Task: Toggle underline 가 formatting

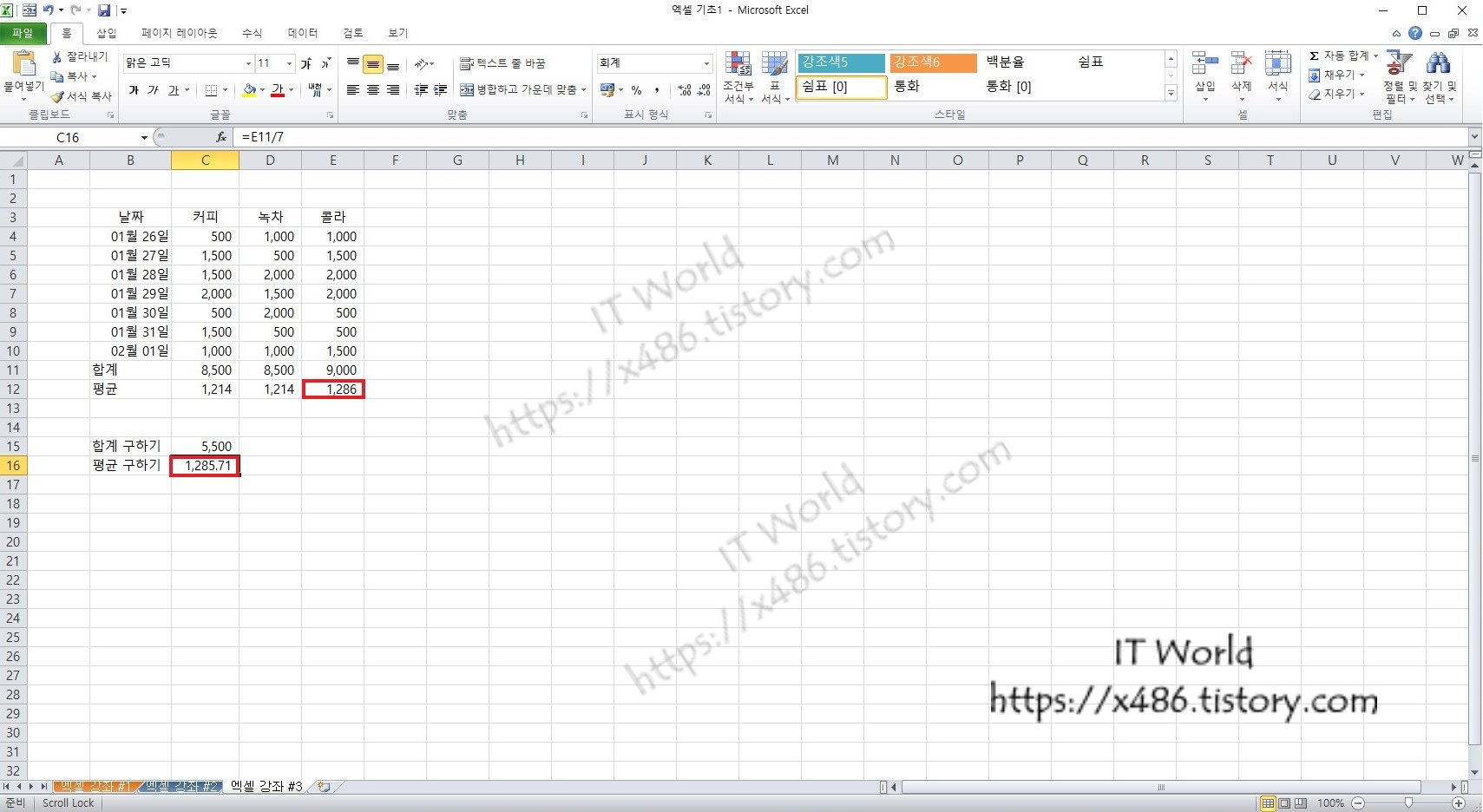Action: 173,90
